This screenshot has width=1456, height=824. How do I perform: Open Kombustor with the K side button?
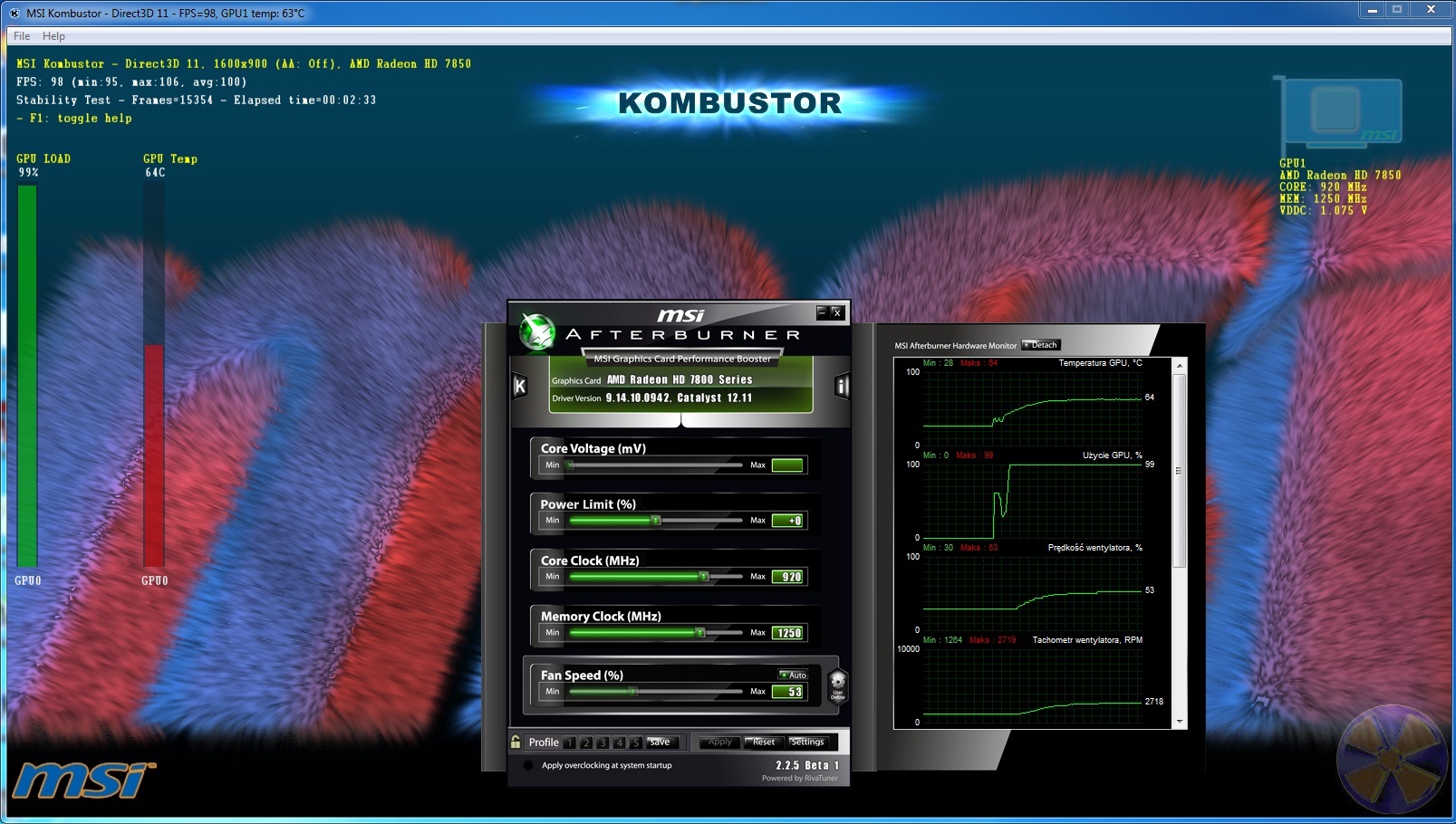point(519,387)
